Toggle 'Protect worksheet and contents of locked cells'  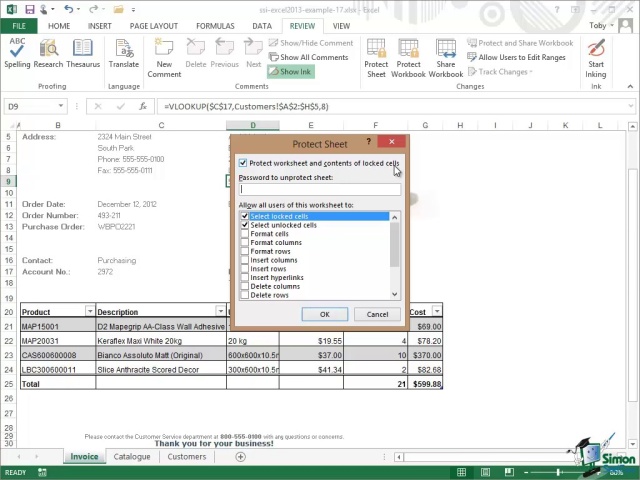pos(243,163)
